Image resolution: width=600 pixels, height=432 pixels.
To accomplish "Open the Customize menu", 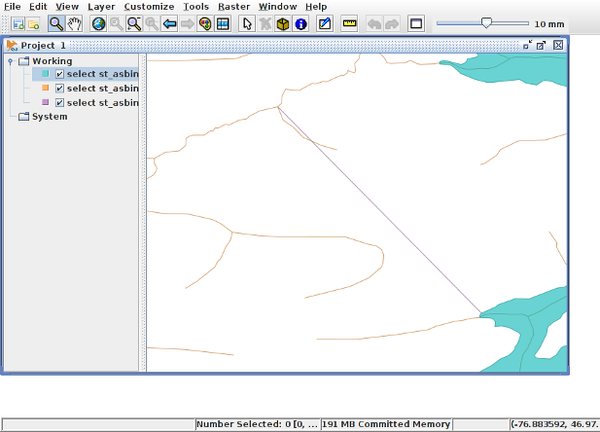I will pyautogui.click(x=149, y=6).
